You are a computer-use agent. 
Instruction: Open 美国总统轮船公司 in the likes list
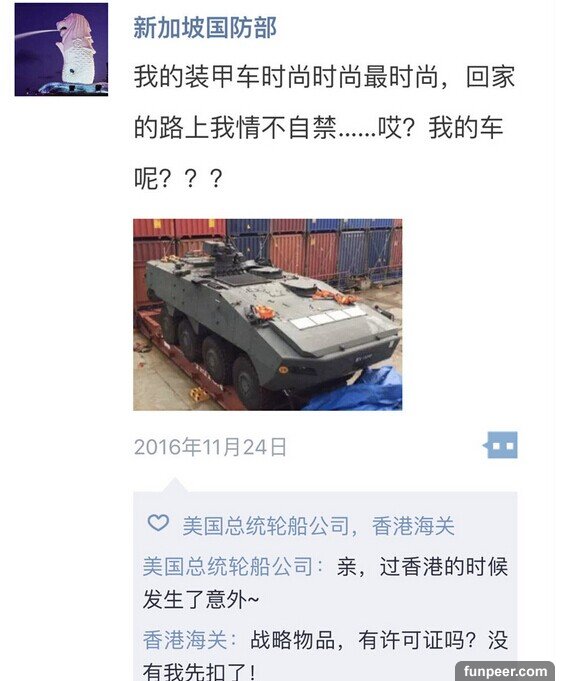click(x=266, y=526)
